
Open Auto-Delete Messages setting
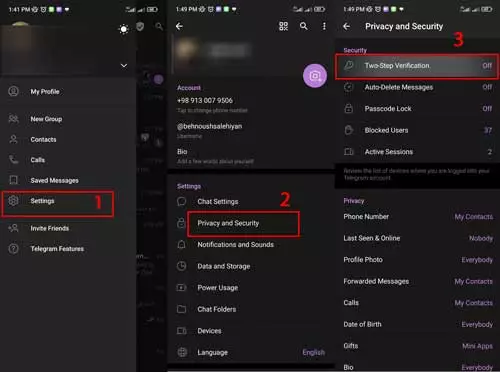pos(417,87)
